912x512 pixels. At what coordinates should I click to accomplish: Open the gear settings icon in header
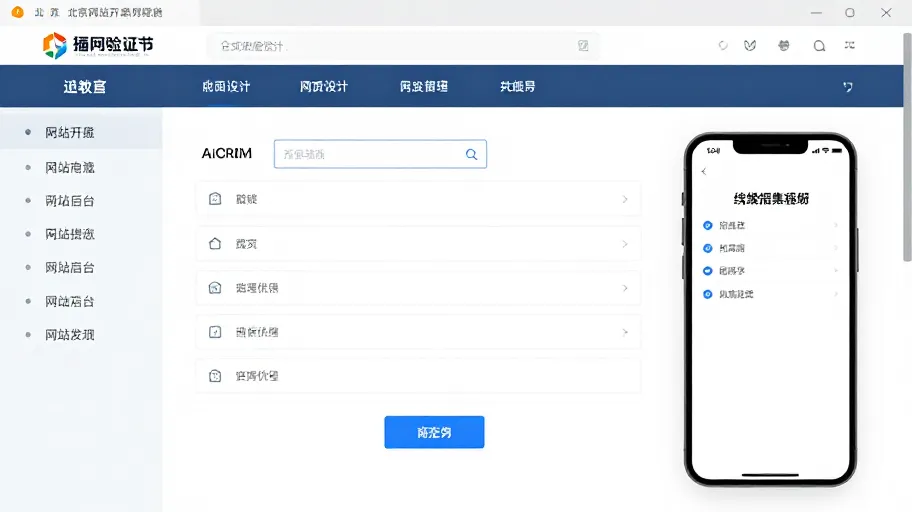coord(784,45)
